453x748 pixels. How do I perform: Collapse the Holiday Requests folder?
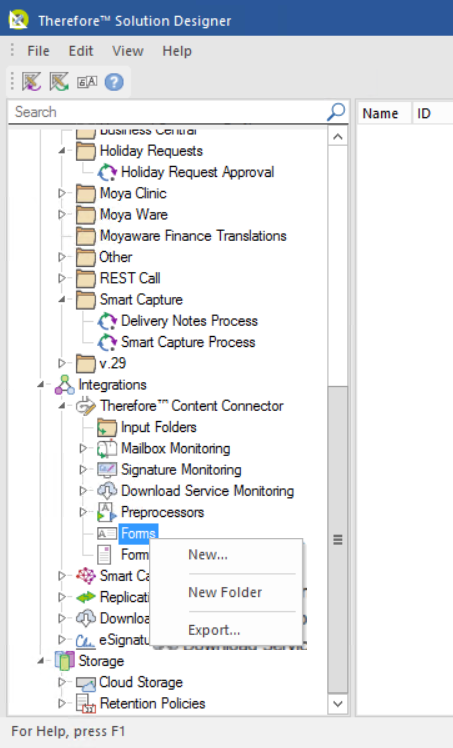(x=62, y=151)
